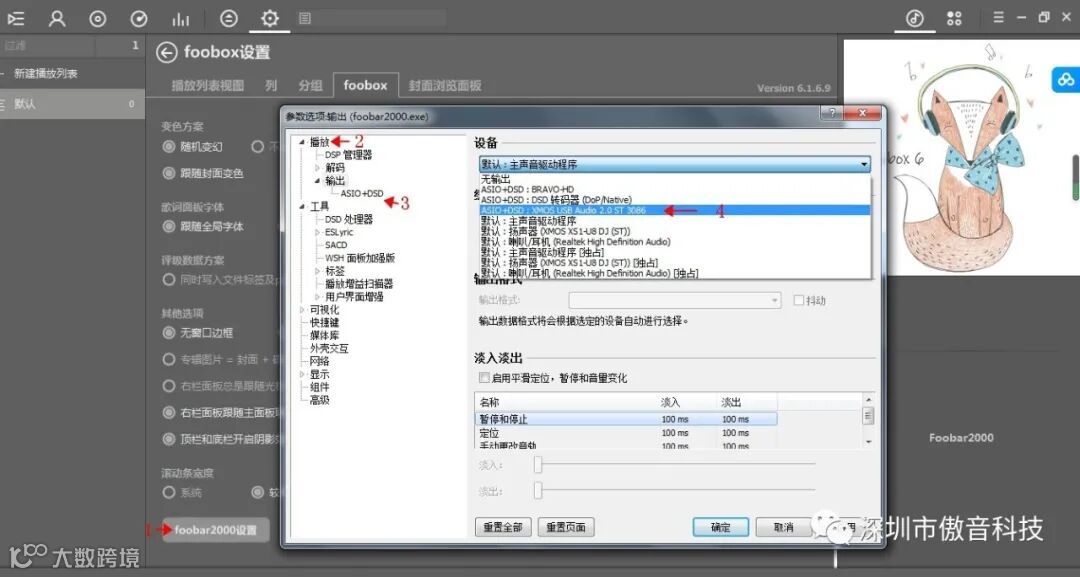Open the playlist manager icon in top toolbar
The image size is (1080, 577).
coord(15,19)
